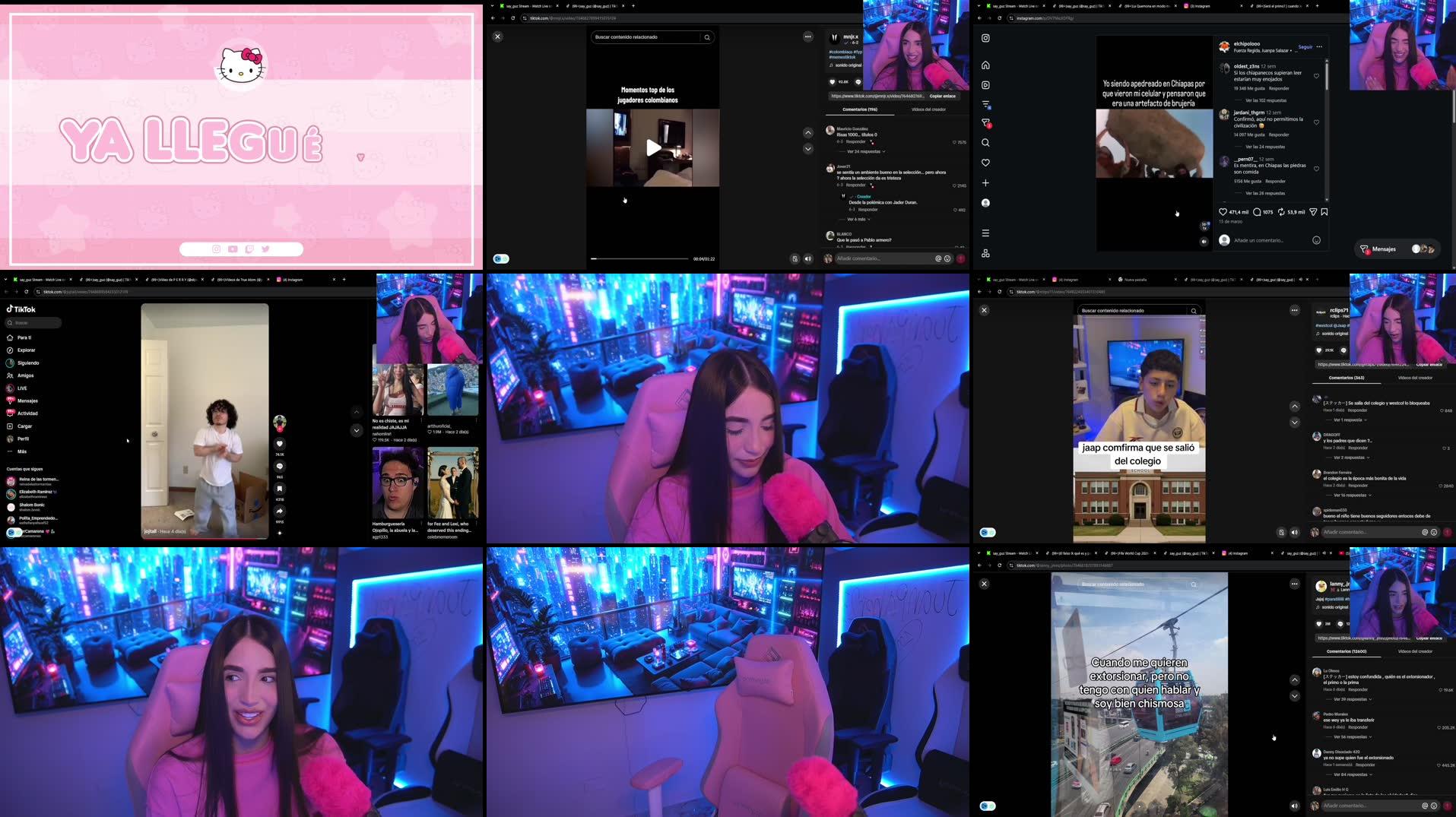Repost the Instagram post showing 53,9 mil
The height and width of the screenshot is (817, 1456).
pyautogui.click(x=1281, y=212)
